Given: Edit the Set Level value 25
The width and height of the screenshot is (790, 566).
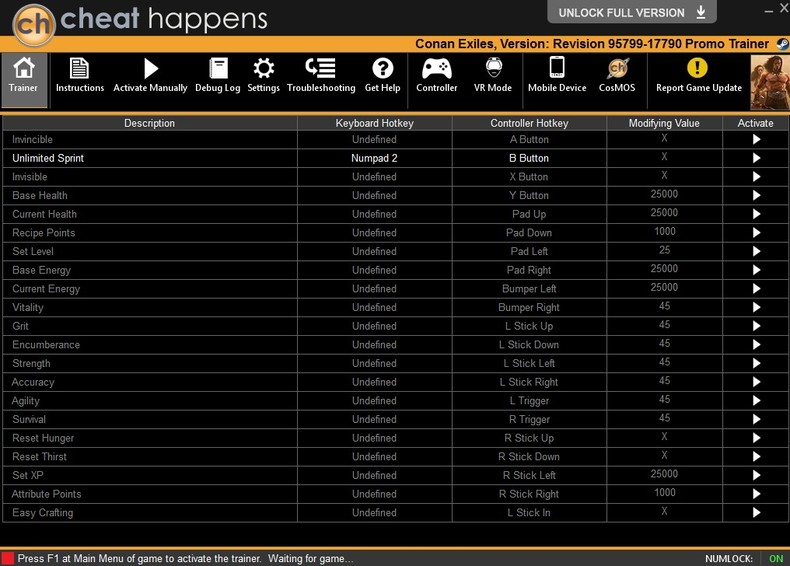Looking at the screenshot, I should coord(665,250).
